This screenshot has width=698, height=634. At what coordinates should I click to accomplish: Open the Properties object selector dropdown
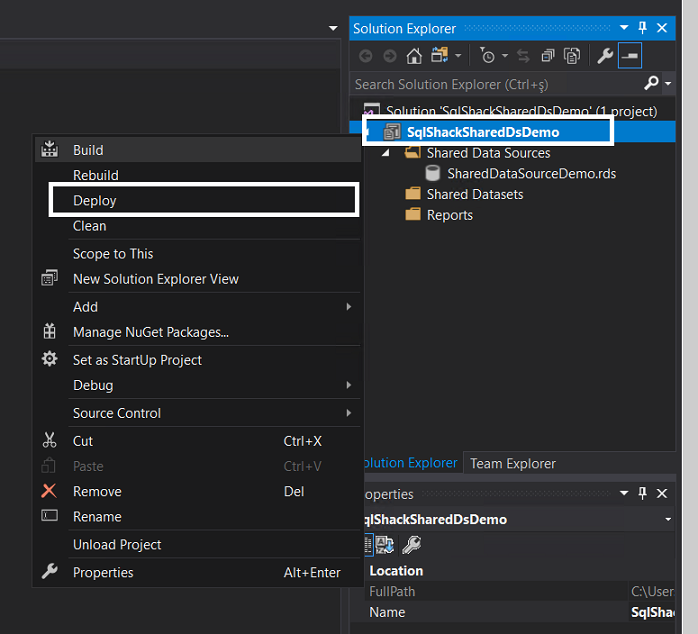667,520
